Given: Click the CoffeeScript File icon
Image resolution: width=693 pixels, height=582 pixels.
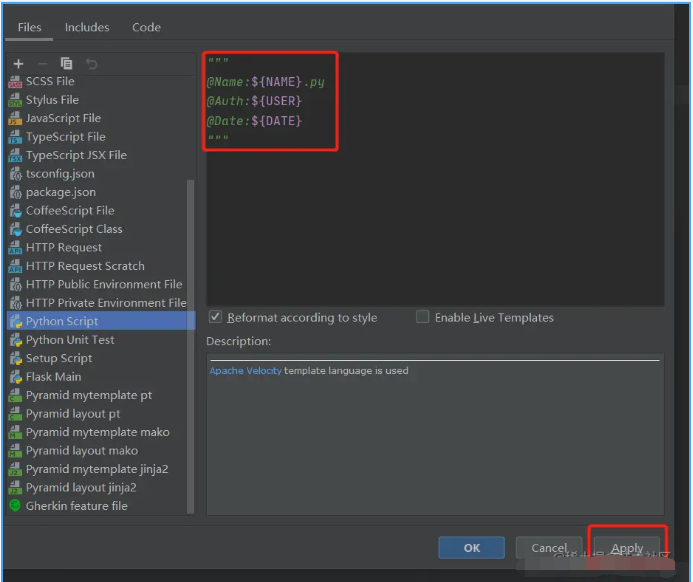Looking at the screenshot, I should click(x=15, y=211).
